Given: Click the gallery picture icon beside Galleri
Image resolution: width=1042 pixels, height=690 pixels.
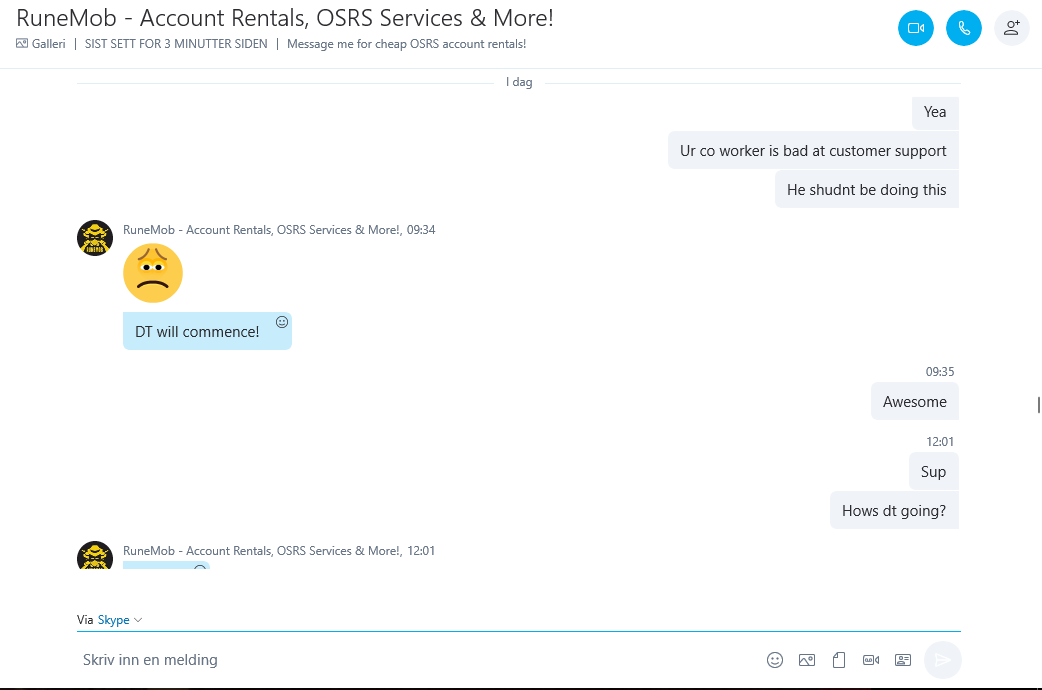Looking at the screenshot, I should click(x=22, y=44).
